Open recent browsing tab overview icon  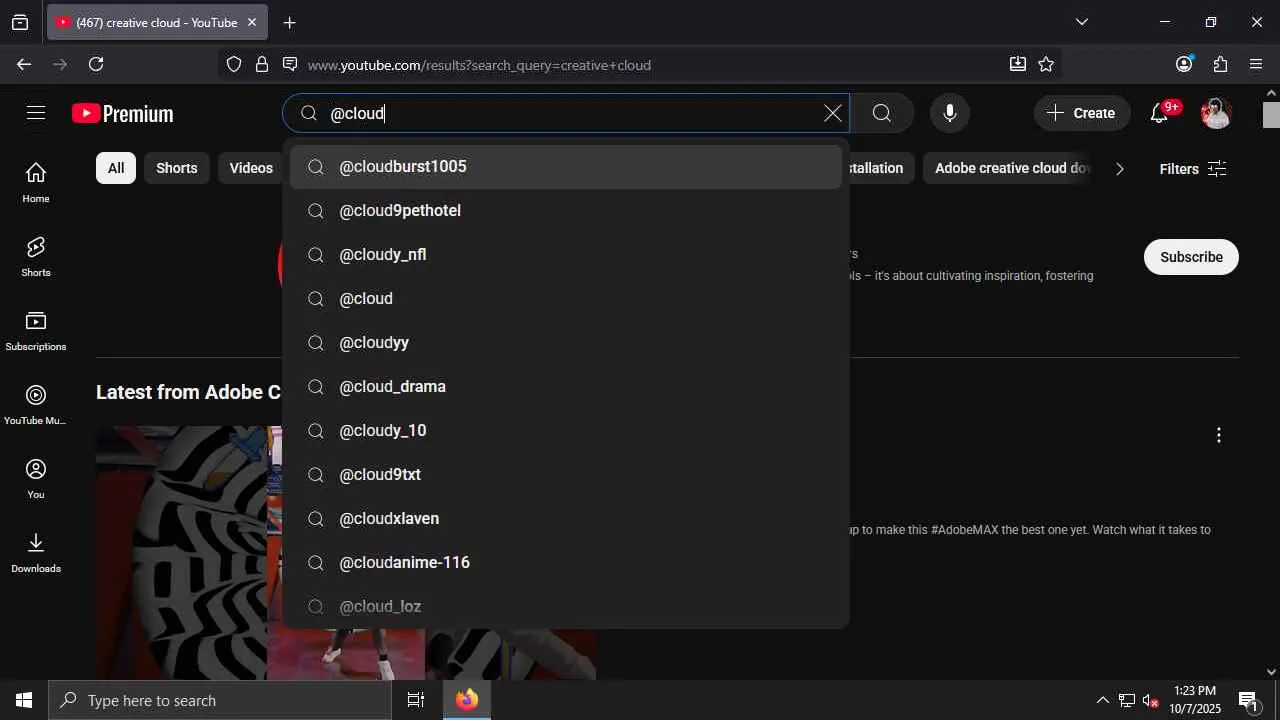(20, 22)
